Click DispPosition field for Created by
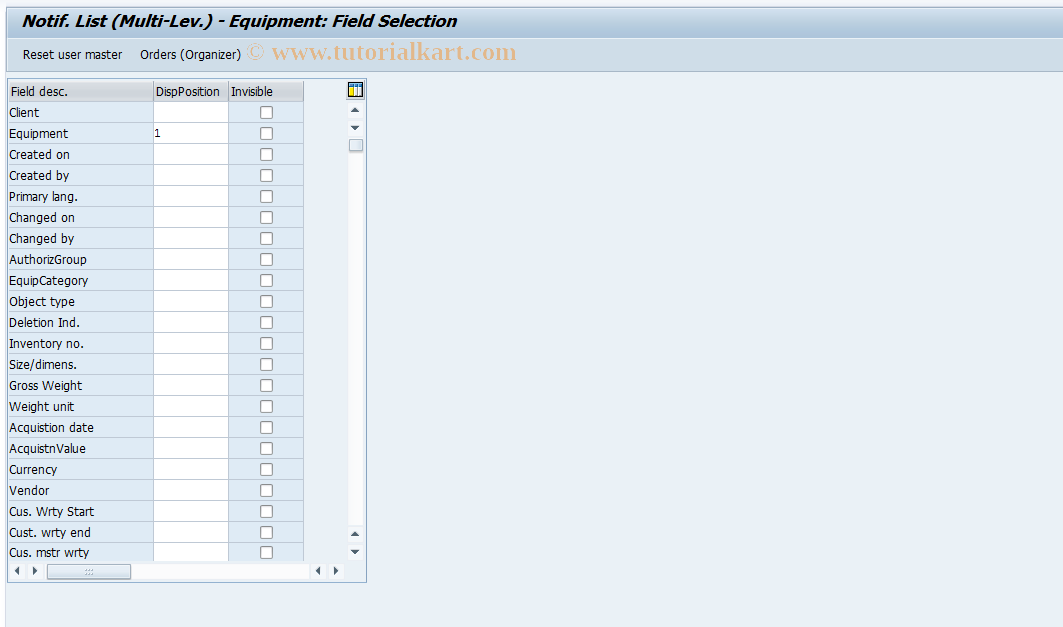This screenshot has width=1063, height=627. pos(191,176)
